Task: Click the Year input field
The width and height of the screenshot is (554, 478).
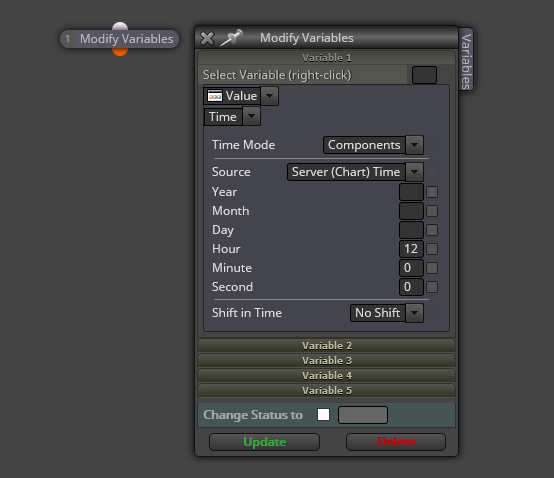Action: (x=411, y=192)
